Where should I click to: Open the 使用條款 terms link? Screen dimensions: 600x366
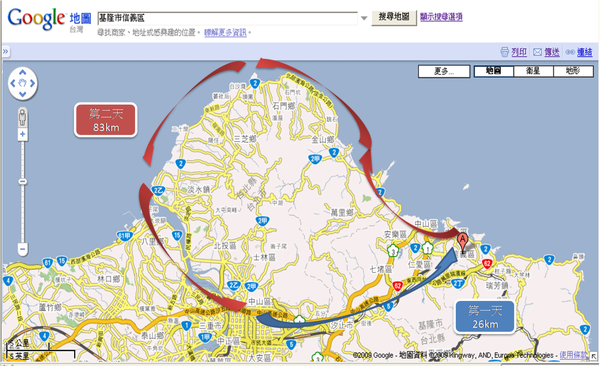(572, 355)
